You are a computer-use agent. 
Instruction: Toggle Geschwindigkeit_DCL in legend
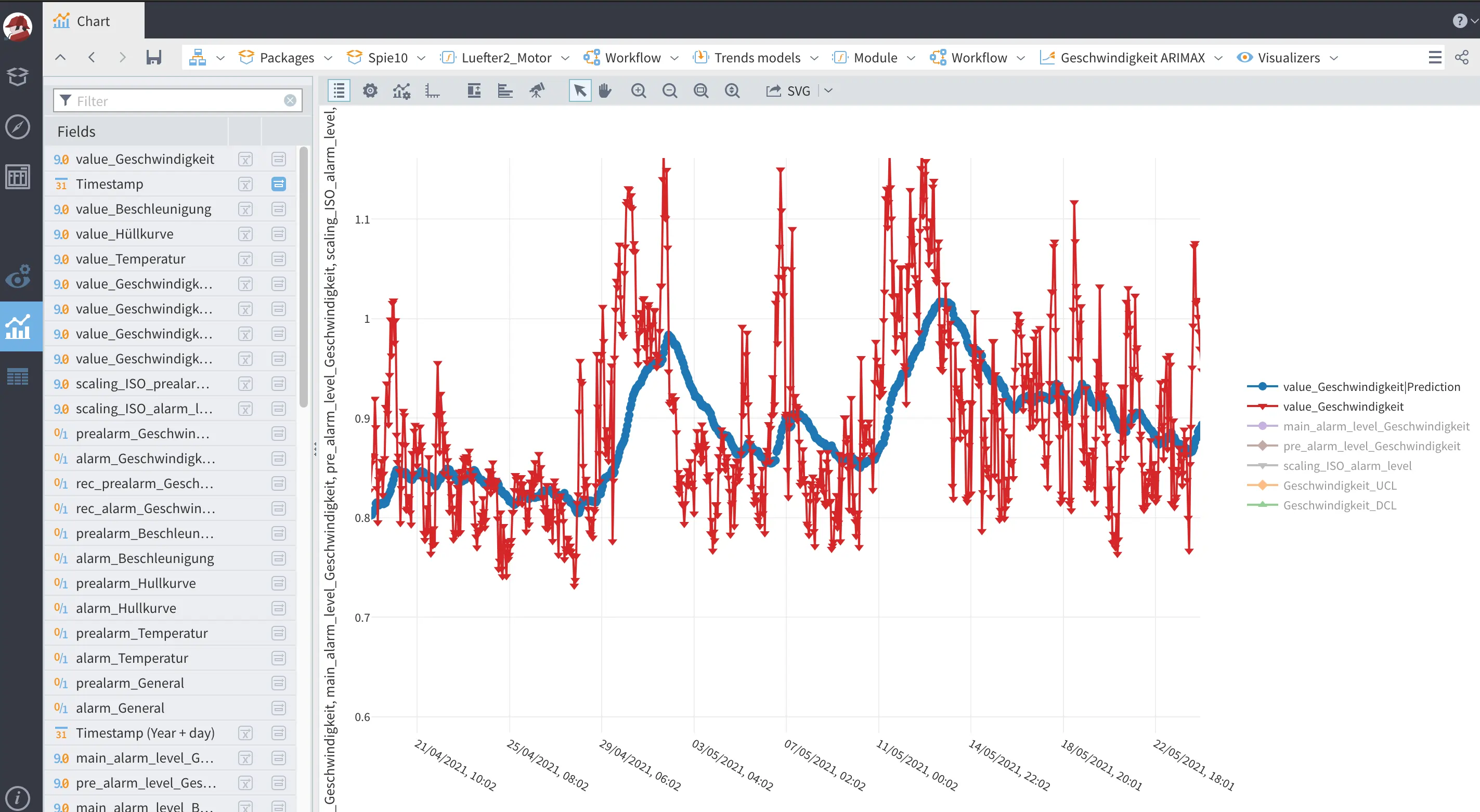(1339, 505)
